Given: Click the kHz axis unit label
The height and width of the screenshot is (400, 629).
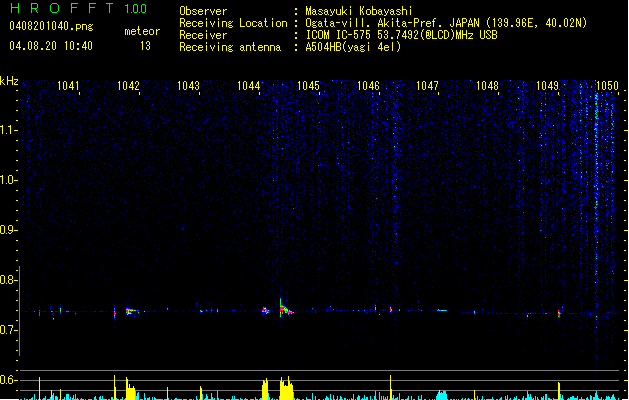Looking at the screenshot, I should [x=9, y=81].
